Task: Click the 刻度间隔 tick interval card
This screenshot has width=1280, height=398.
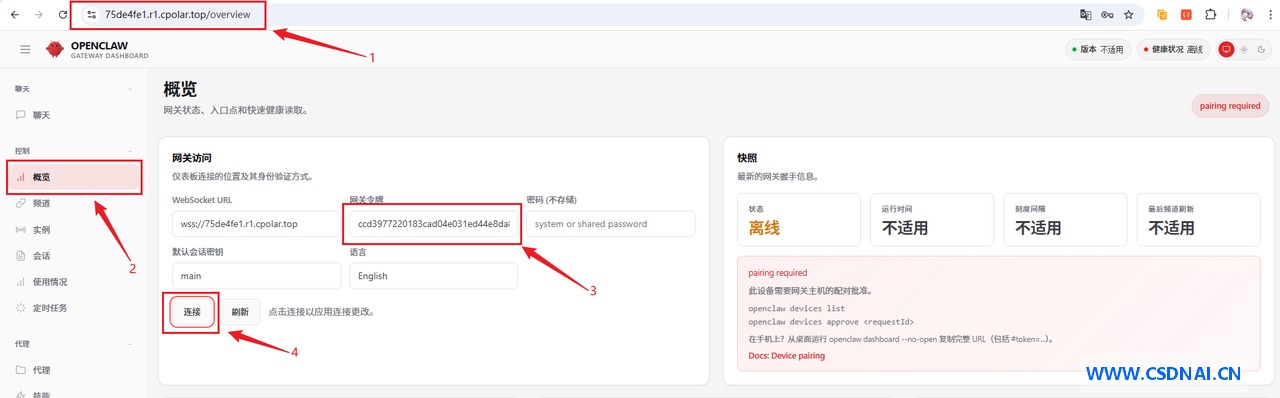Action: point(1066,220)
